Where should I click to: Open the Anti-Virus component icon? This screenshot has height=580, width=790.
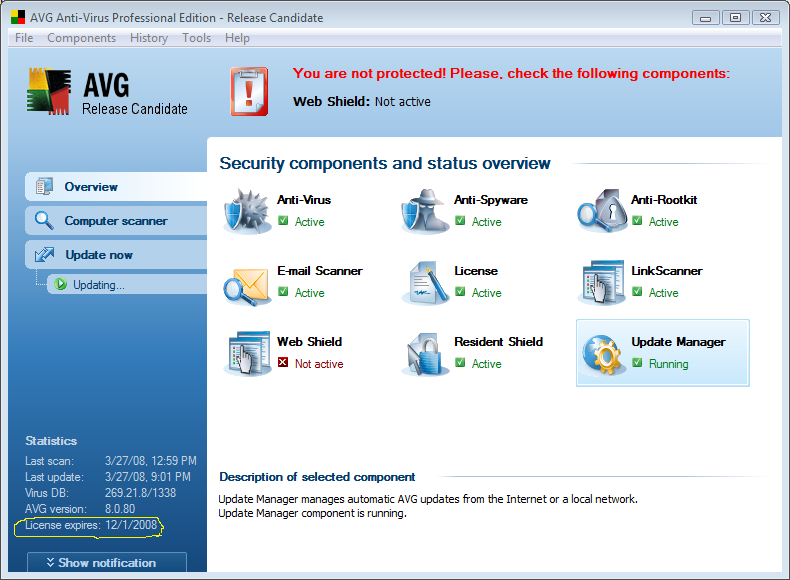point(247,211)
